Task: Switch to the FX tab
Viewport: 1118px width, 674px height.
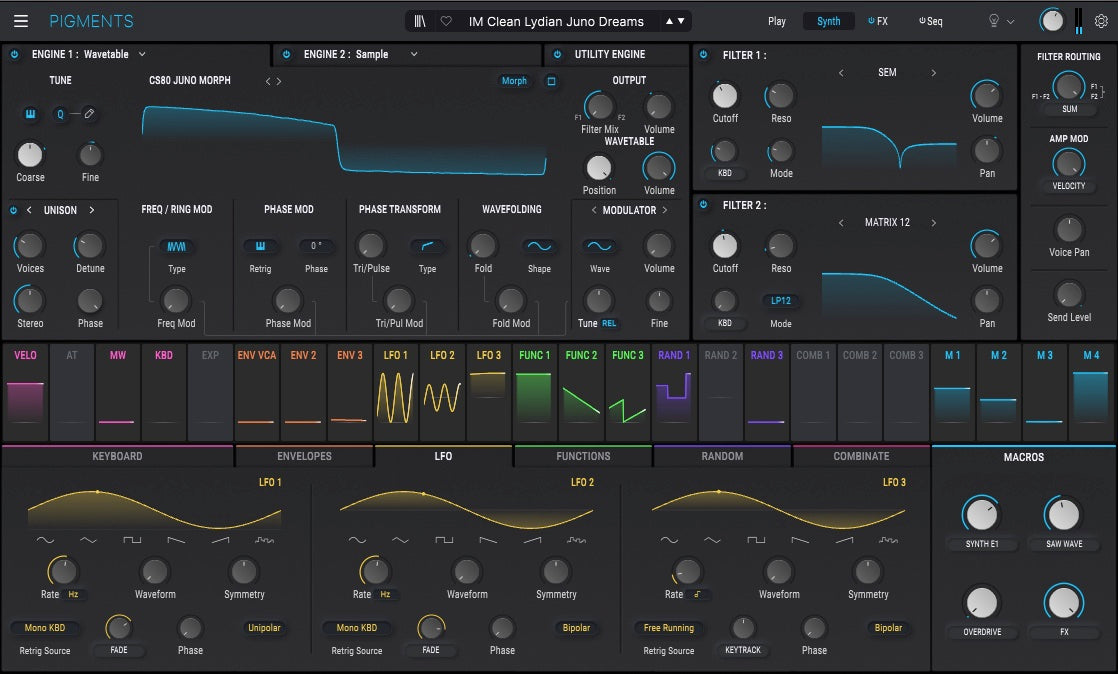Action: (x=878, y=21)
